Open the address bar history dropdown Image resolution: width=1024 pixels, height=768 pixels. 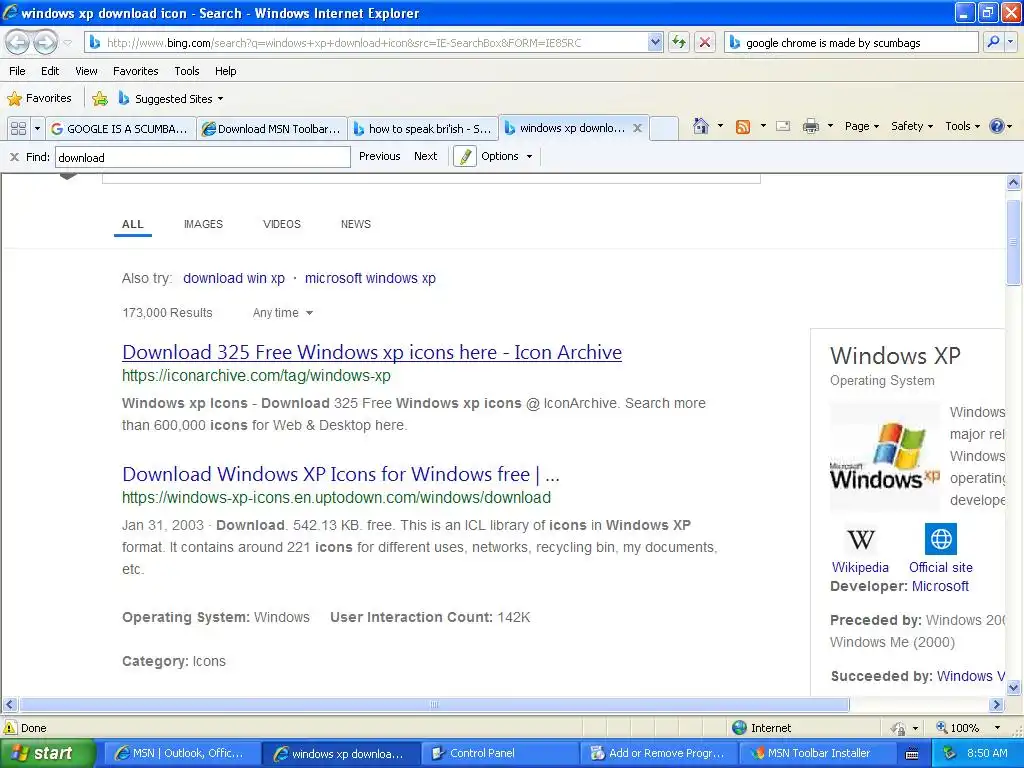point(655,42)
